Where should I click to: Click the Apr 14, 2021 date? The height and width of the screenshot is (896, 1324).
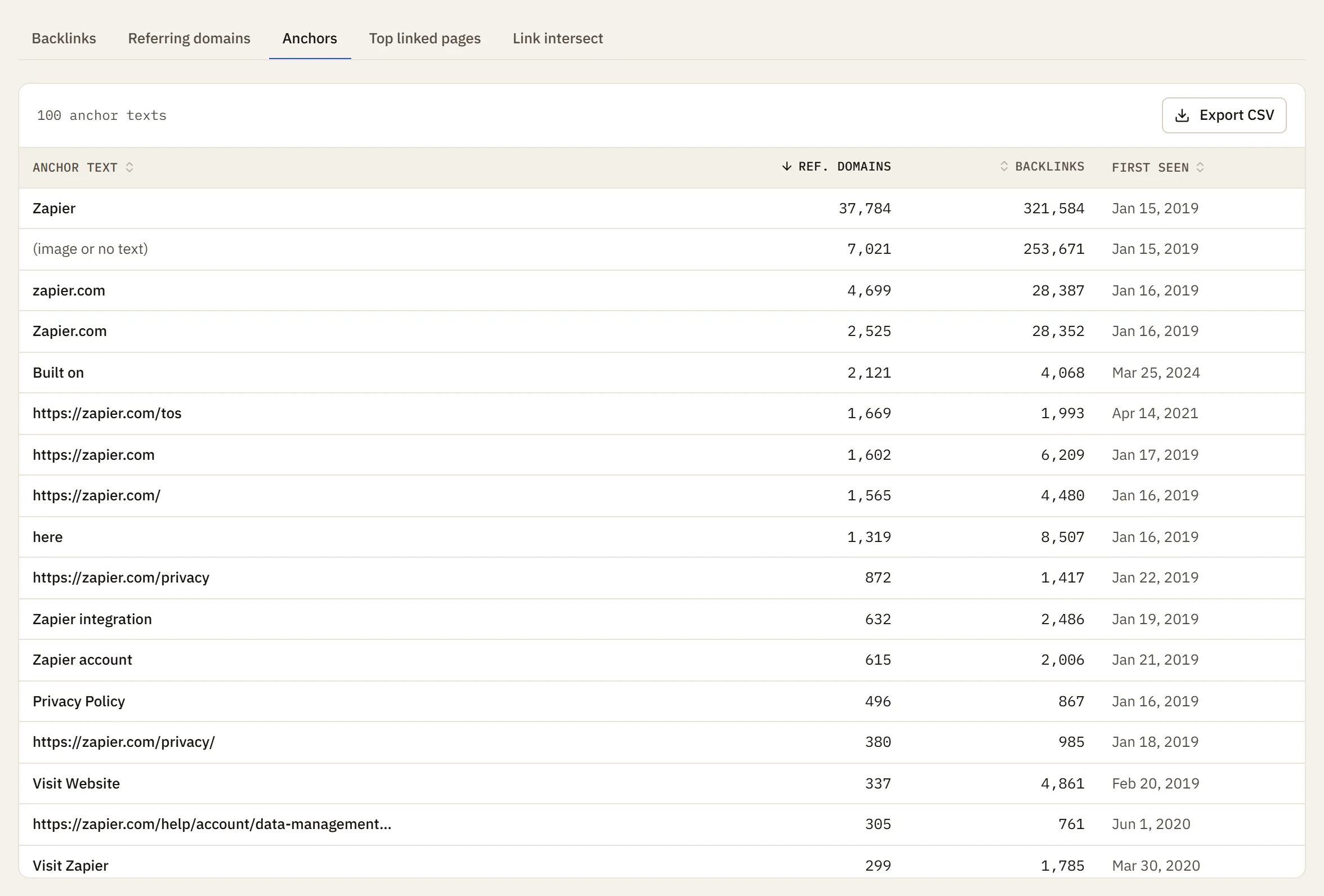(1155, 414)
